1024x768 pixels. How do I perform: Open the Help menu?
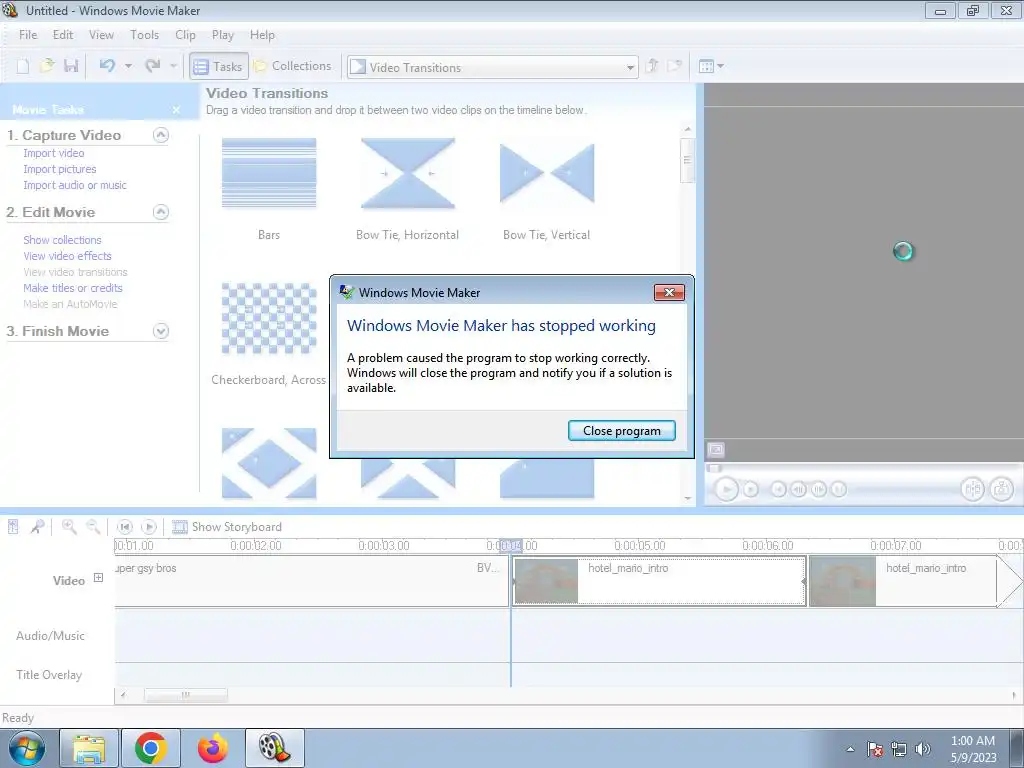262,35
